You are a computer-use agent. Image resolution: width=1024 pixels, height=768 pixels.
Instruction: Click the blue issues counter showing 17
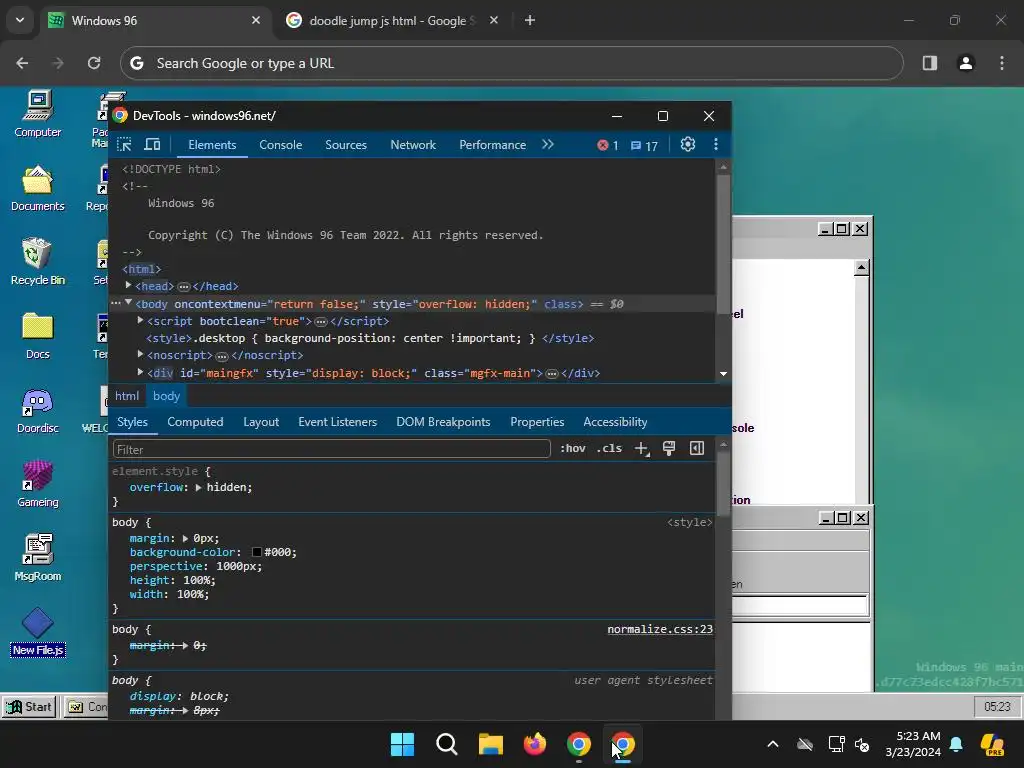[645, 146]
